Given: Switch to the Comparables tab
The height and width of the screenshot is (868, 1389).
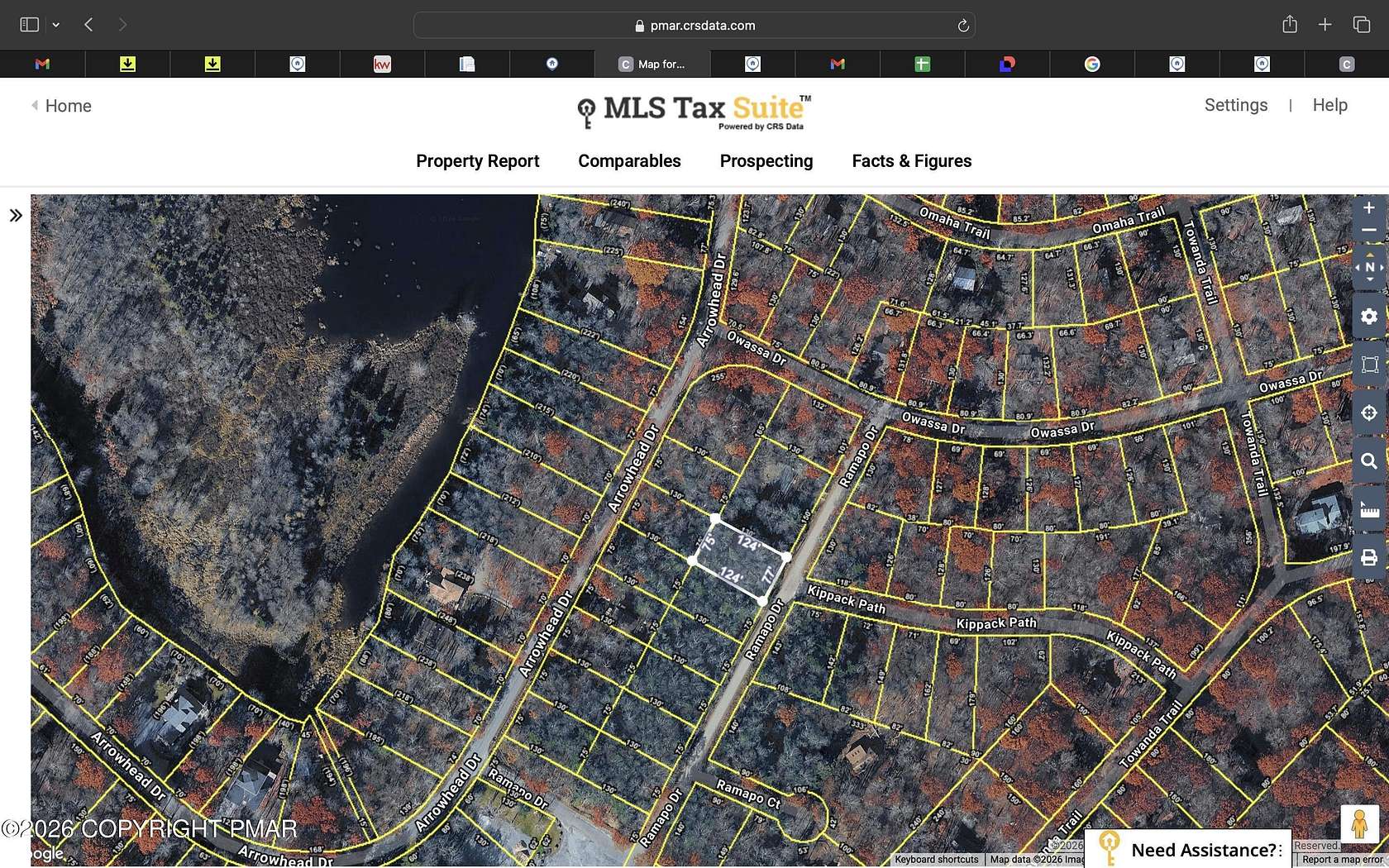Looking at the screenshot, I should (629, 161).
